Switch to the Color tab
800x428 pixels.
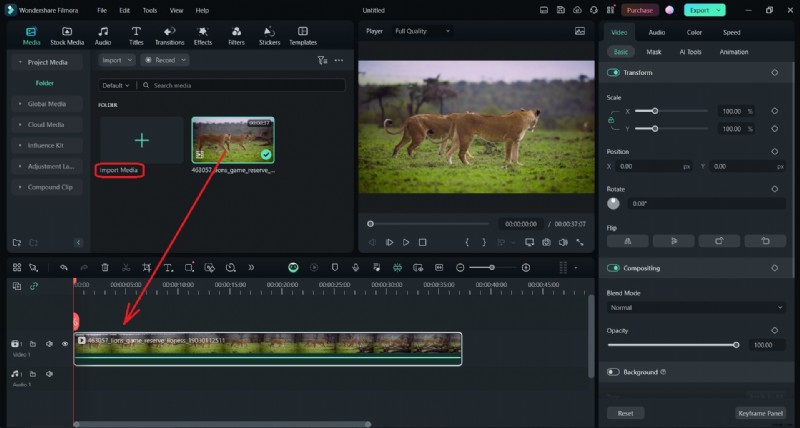(x=694, y=32)
